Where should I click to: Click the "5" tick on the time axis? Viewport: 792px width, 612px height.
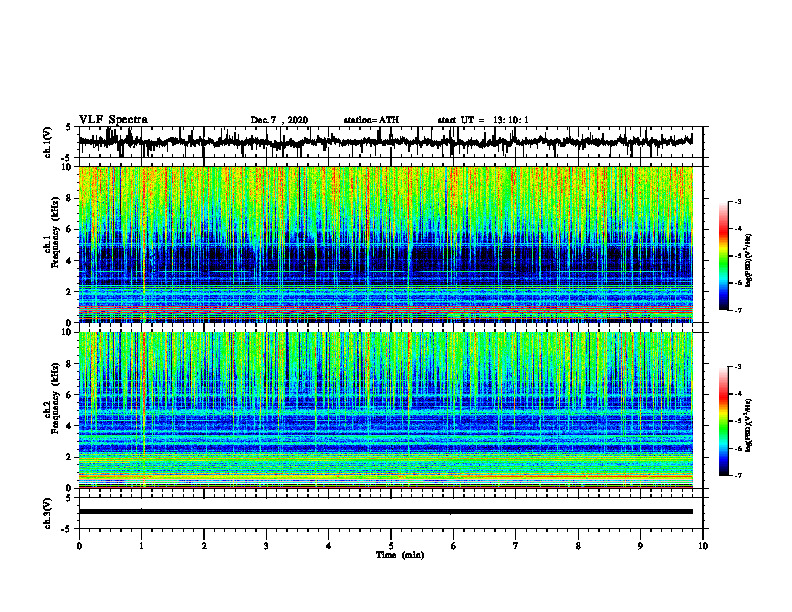pos(391,546)
